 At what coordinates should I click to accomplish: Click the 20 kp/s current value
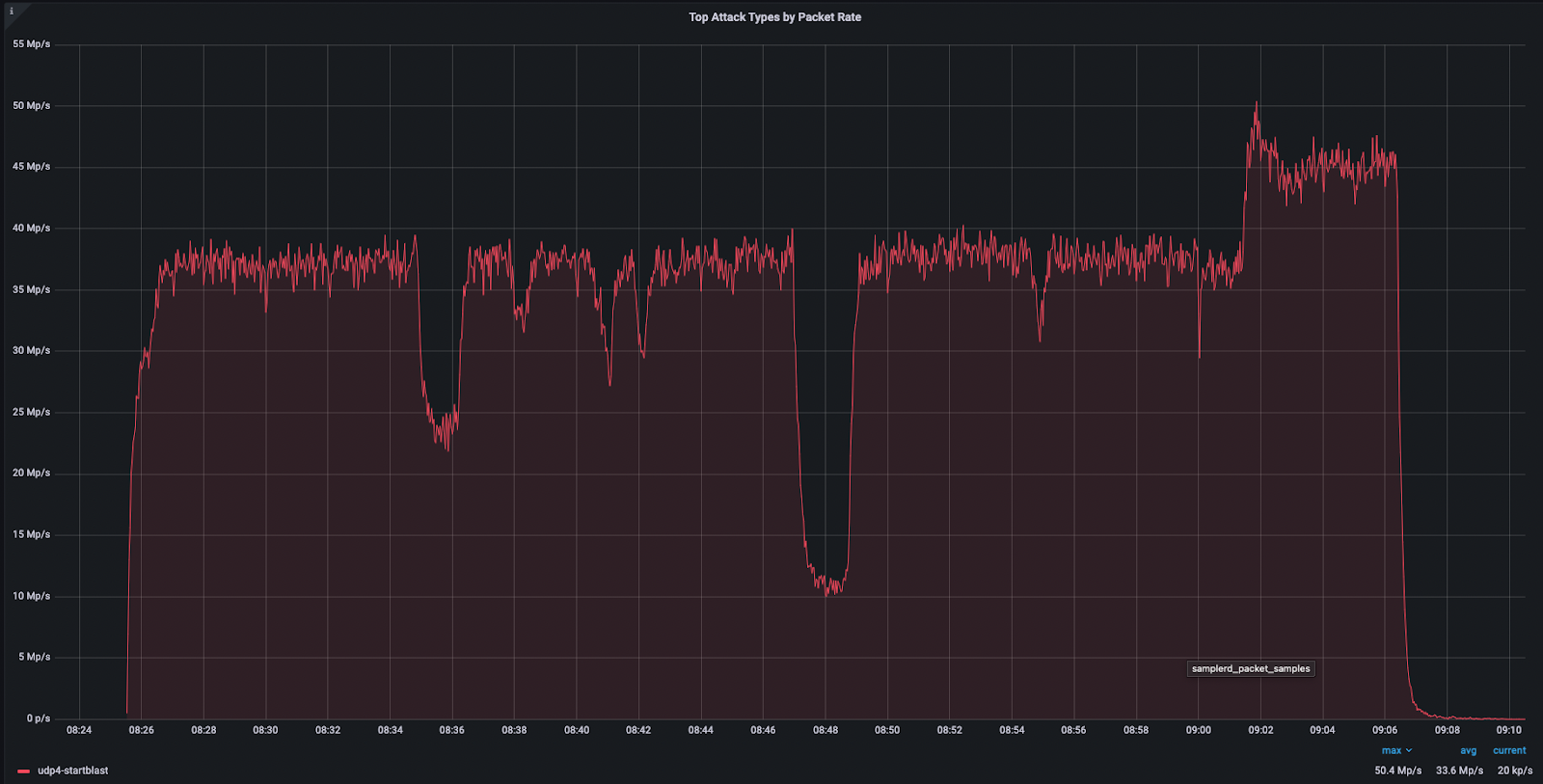coord(1514,770)
